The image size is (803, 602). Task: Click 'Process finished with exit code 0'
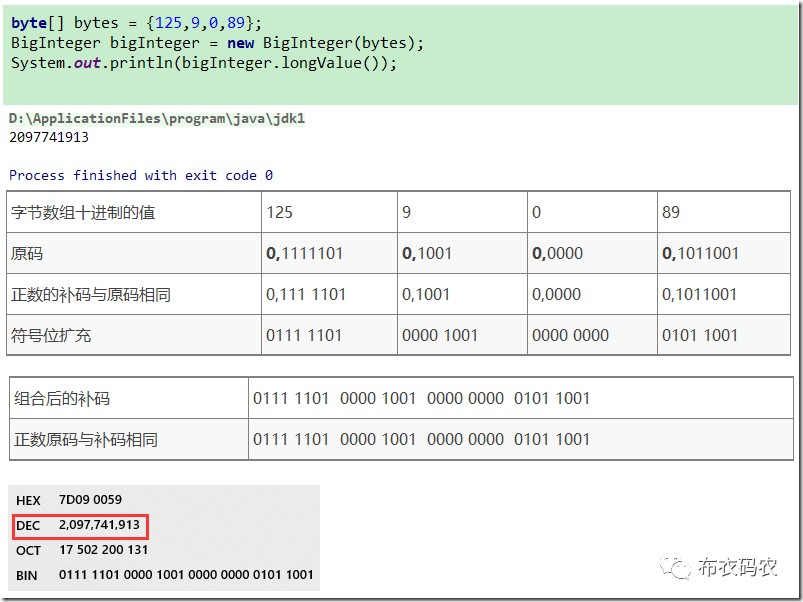click(x=141, y=176)
